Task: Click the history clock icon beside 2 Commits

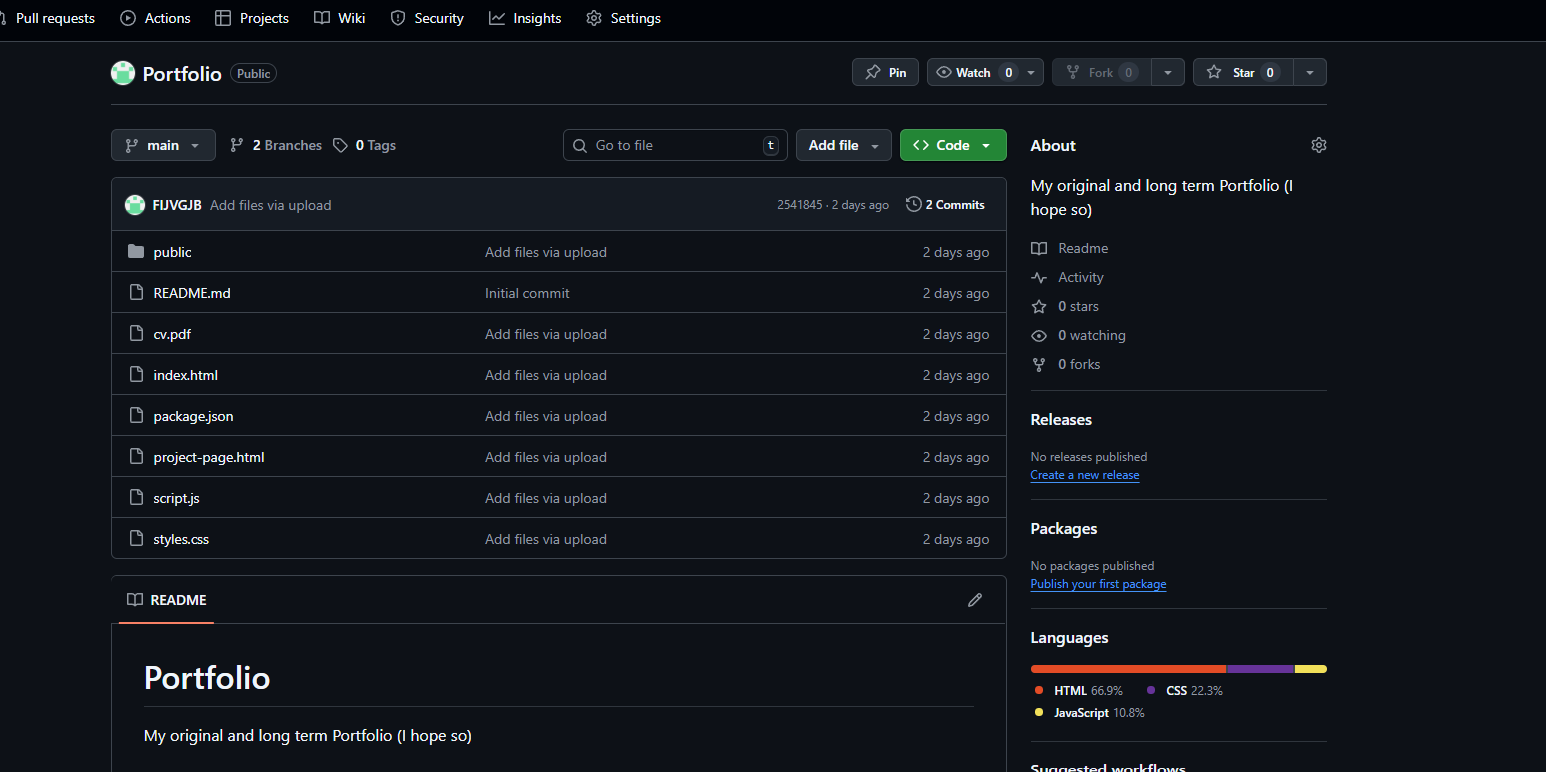Action: [914, 204]
